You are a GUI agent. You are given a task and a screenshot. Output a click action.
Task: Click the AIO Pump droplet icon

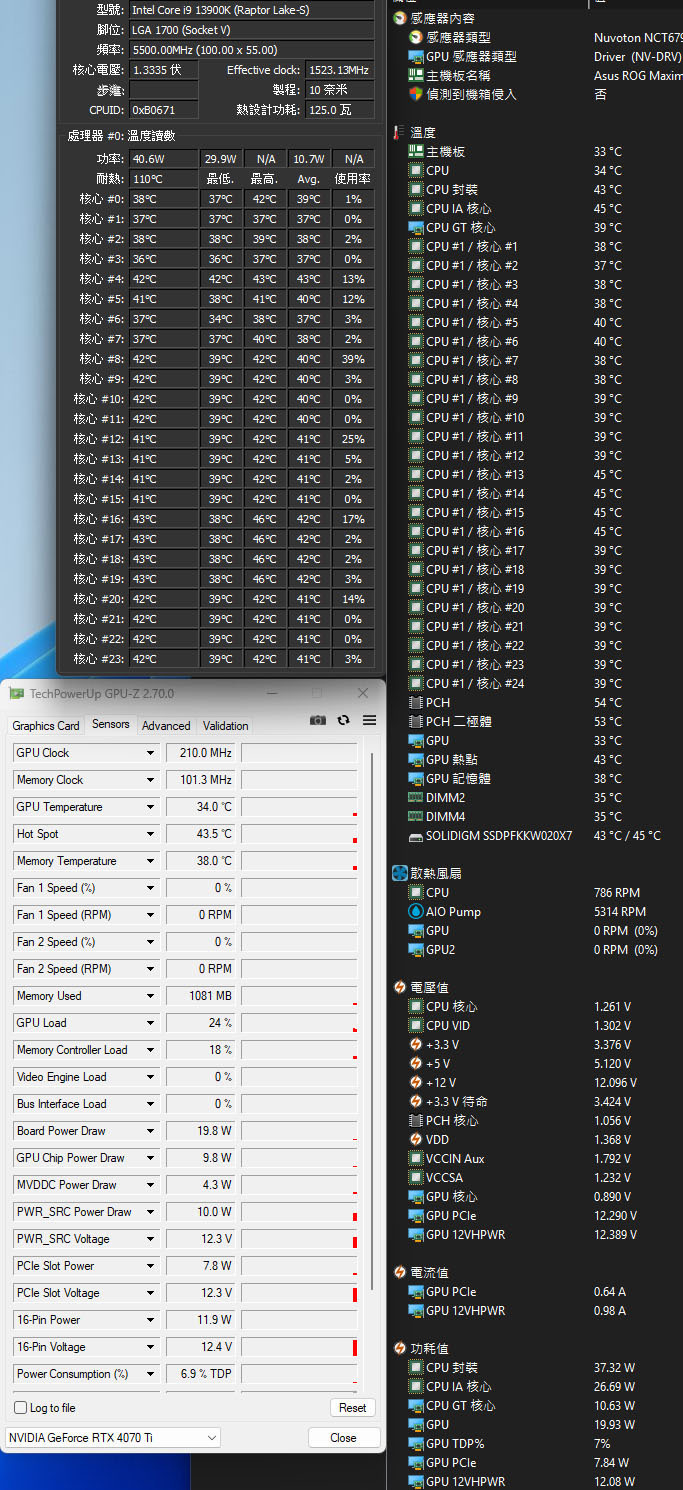coord(417,911)
